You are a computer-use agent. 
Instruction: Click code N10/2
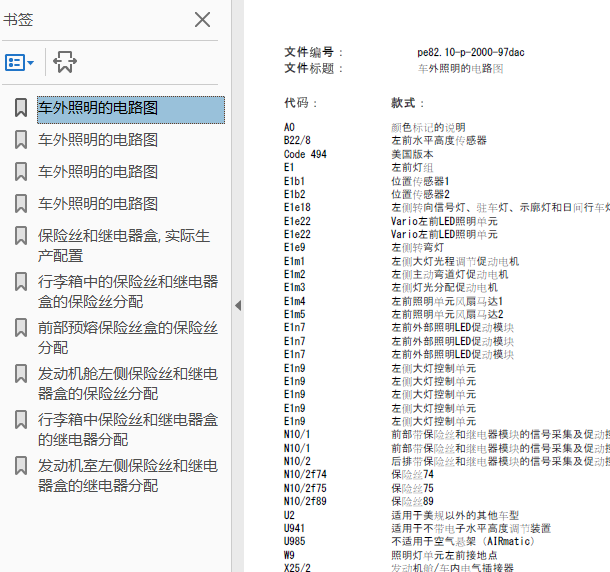[x=297, y=461]
